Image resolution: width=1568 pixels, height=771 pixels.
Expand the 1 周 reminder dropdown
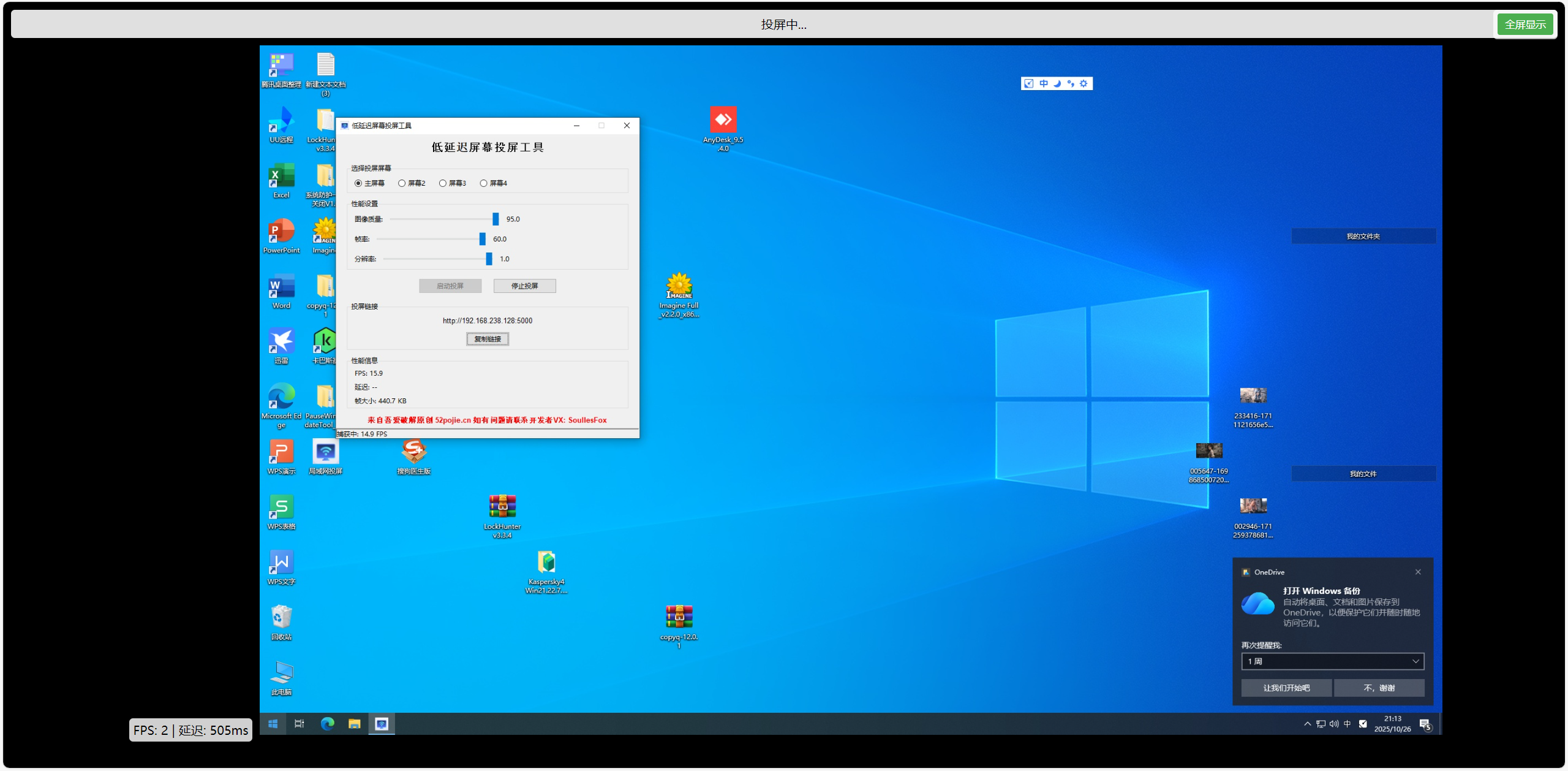(1332, 661)
